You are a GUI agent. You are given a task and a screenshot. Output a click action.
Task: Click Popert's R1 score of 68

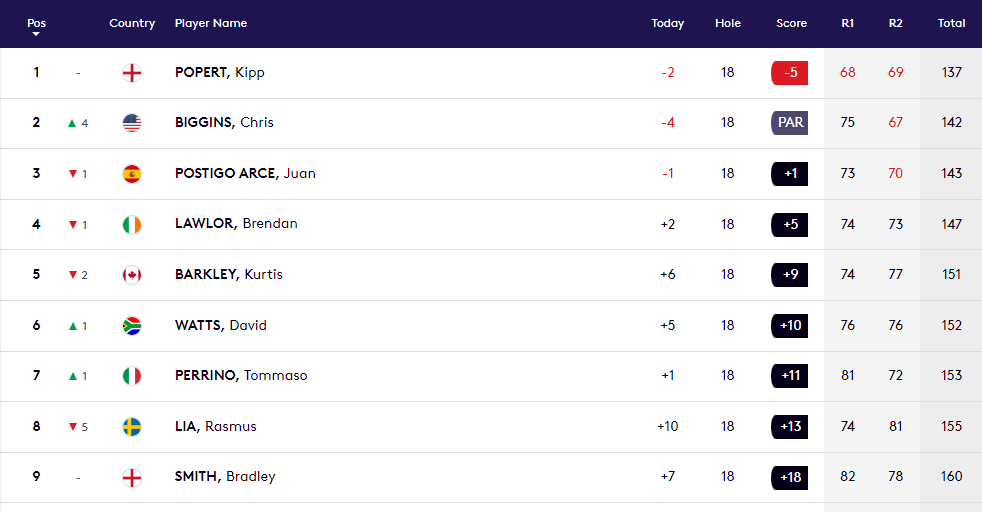[x=848, y=73]
